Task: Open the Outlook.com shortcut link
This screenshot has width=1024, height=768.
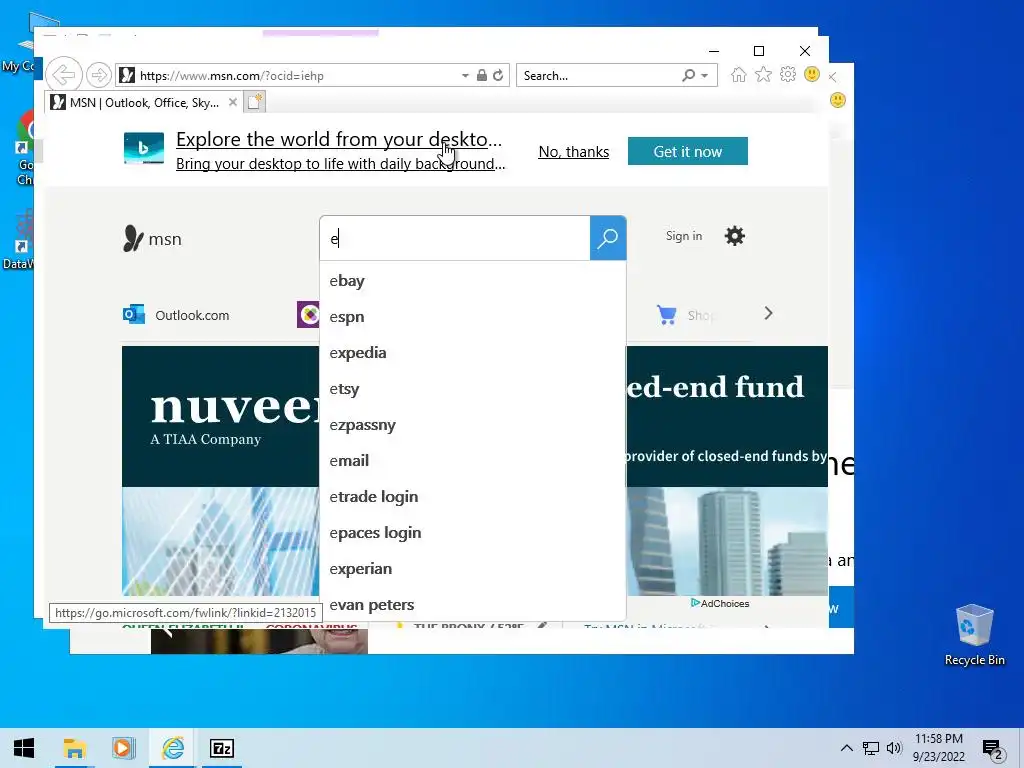Action: pyautogui.click(x=192, y=315)
